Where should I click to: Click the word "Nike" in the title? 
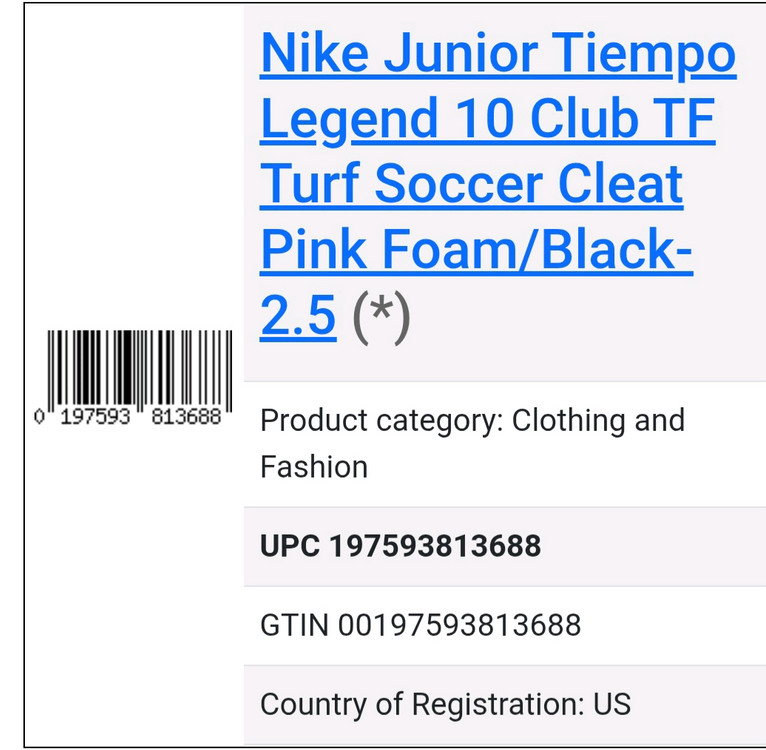click(x=305, y=55)
